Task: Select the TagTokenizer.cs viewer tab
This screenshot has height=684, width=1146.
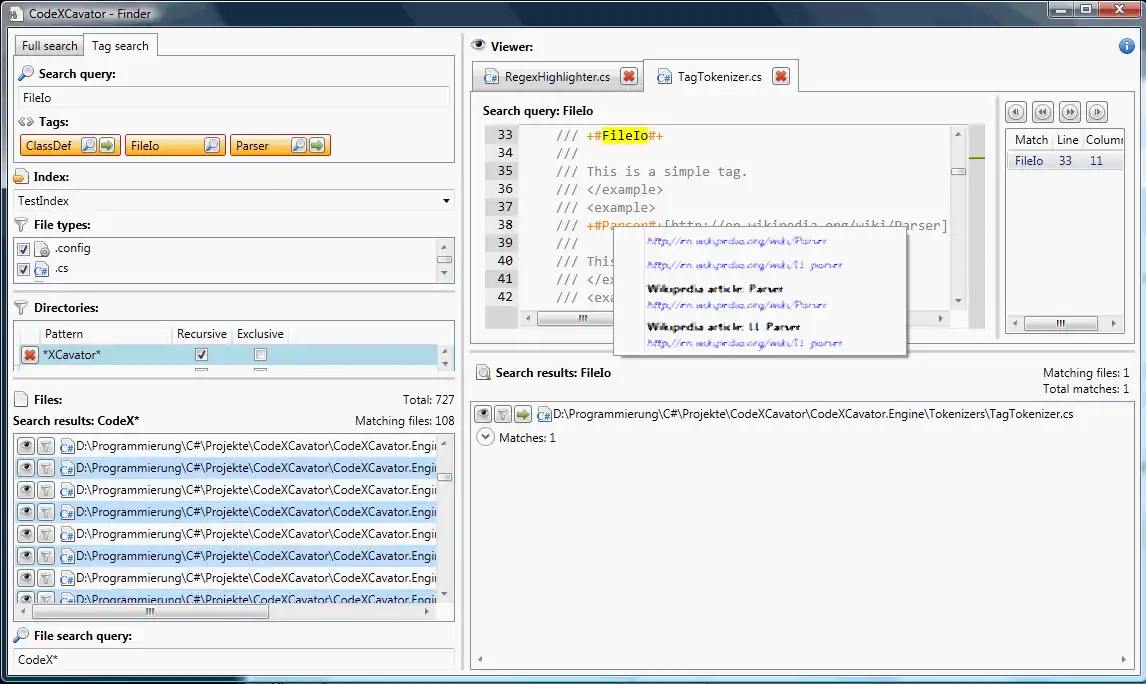Action: coord(719,76)
